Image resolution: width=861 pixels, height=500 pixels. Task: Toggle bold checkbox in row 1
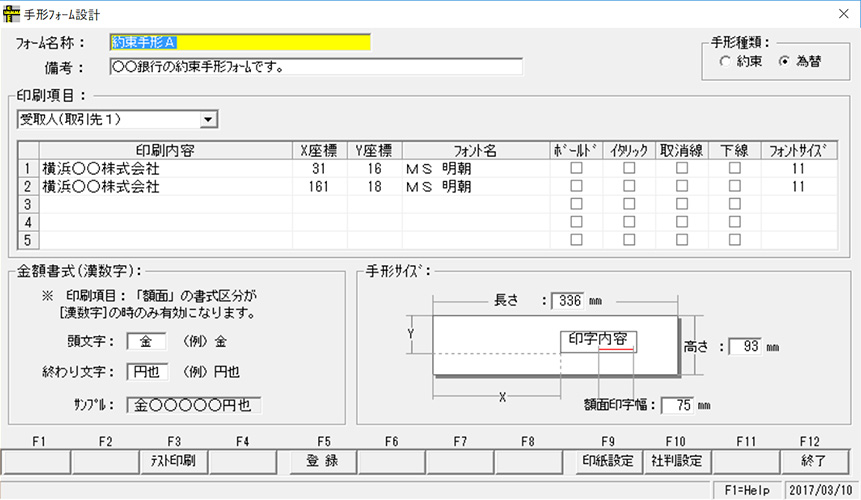pyautogui.click(x=576, y=169)
